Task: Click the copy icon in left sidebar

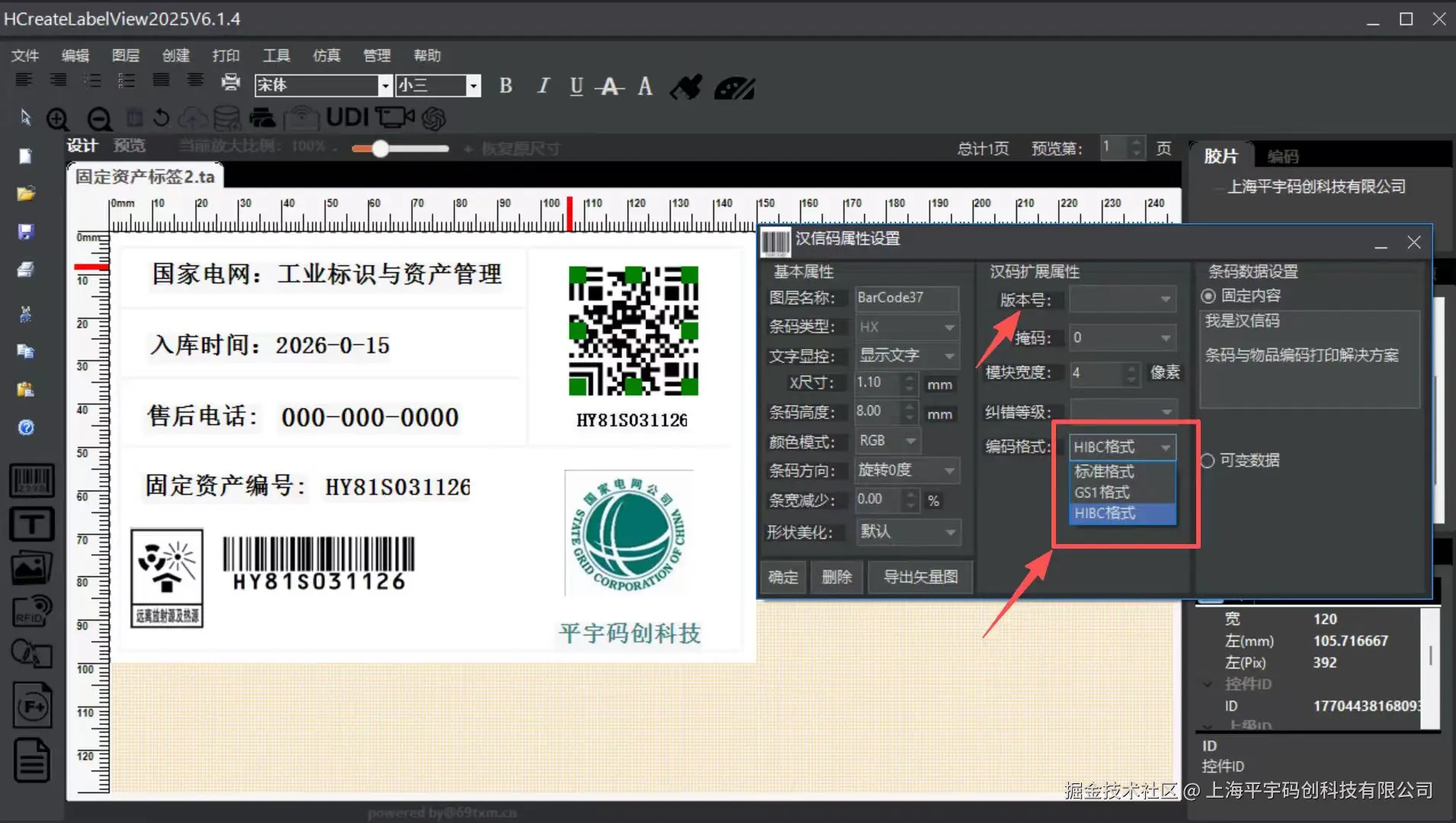Action: [x=25, y=351]
